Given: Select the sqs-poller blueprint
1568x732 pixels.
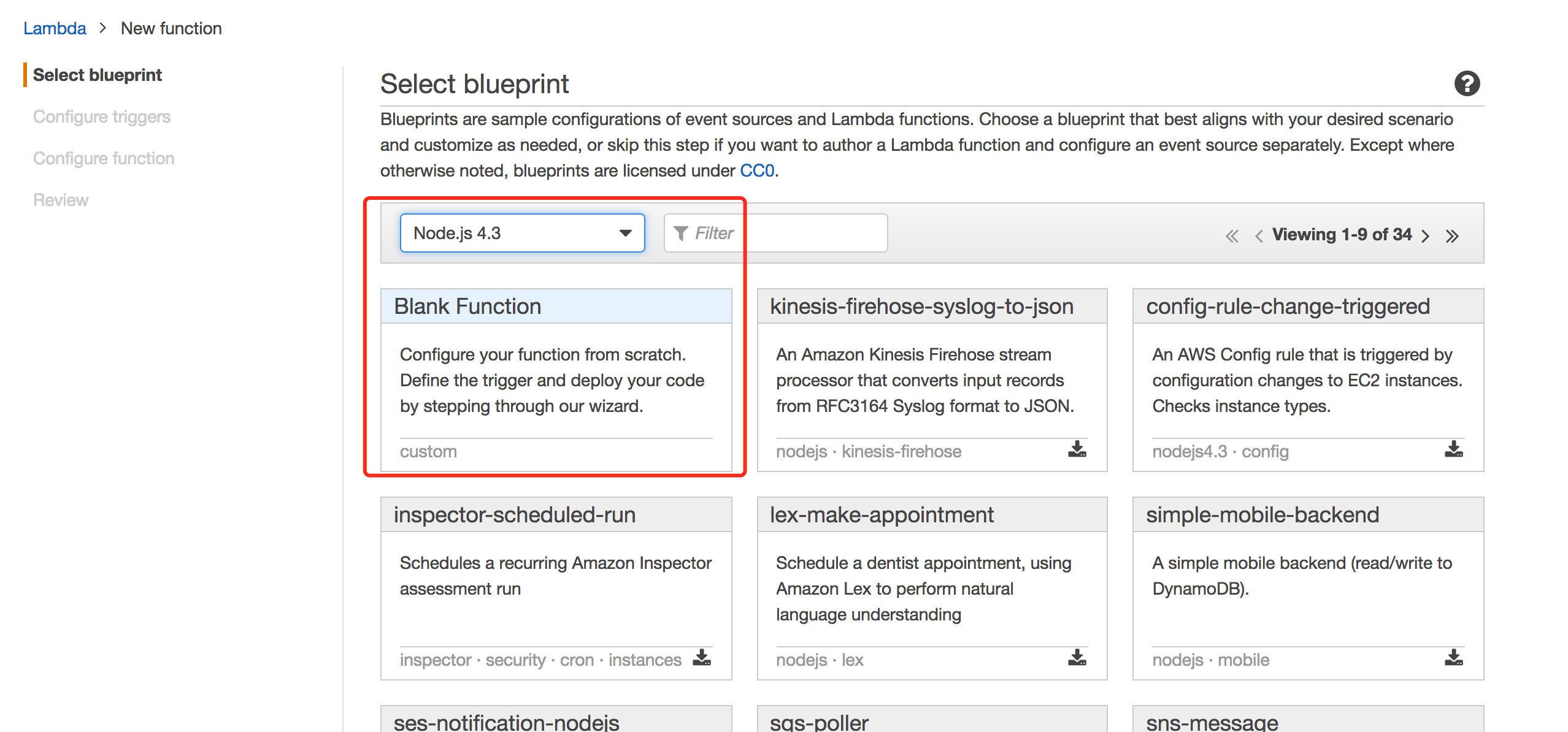Looking at the screenshot, I should pyautogui.click(x=932, y=719).
